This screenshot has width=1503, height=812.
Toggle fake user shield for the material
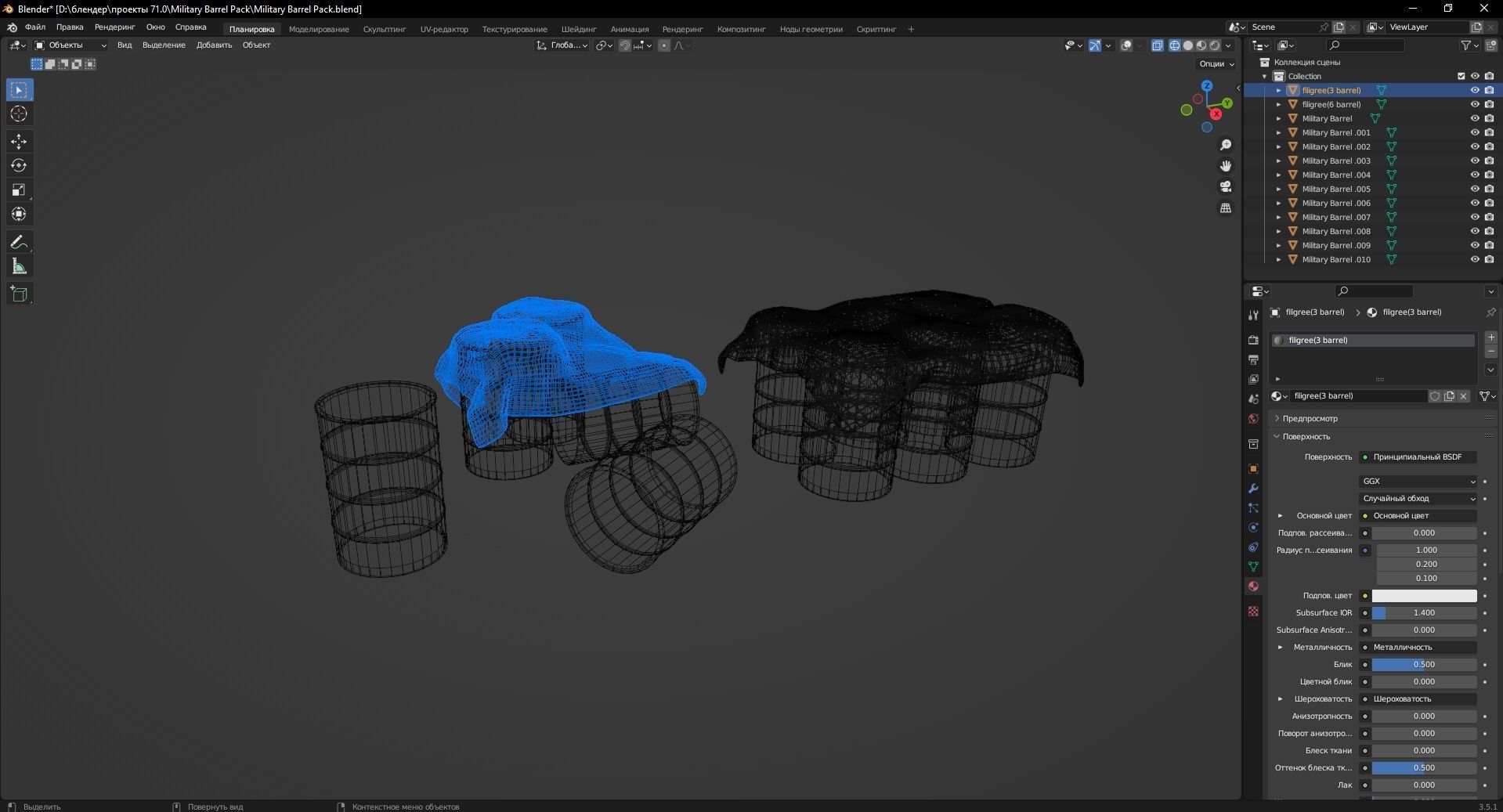1435,396
